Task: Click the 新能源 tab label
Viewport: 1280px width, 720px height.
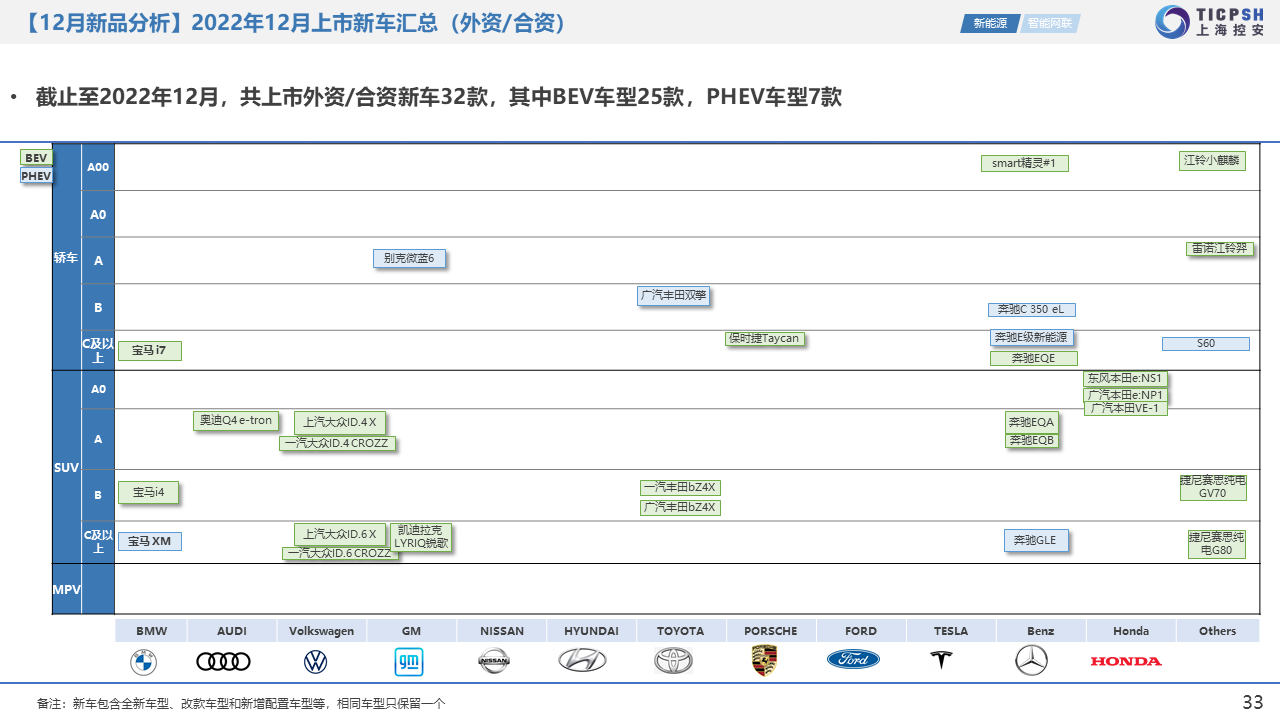Action: pos(989,23)
